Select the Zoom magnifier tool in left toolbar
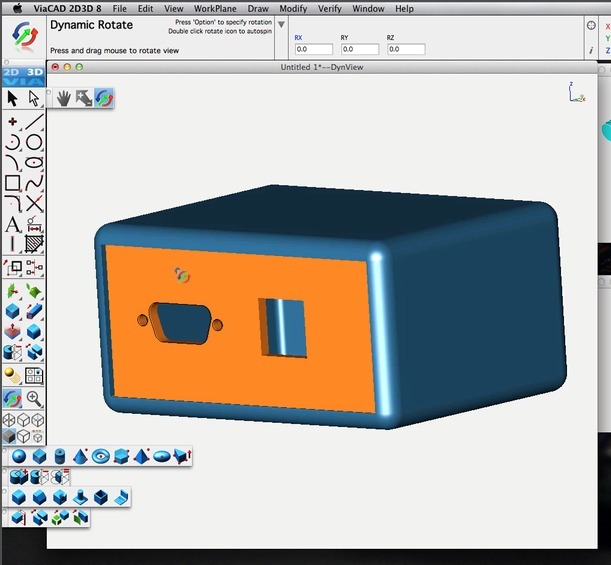Screen dimensions: 611x565 coord(34,399)
